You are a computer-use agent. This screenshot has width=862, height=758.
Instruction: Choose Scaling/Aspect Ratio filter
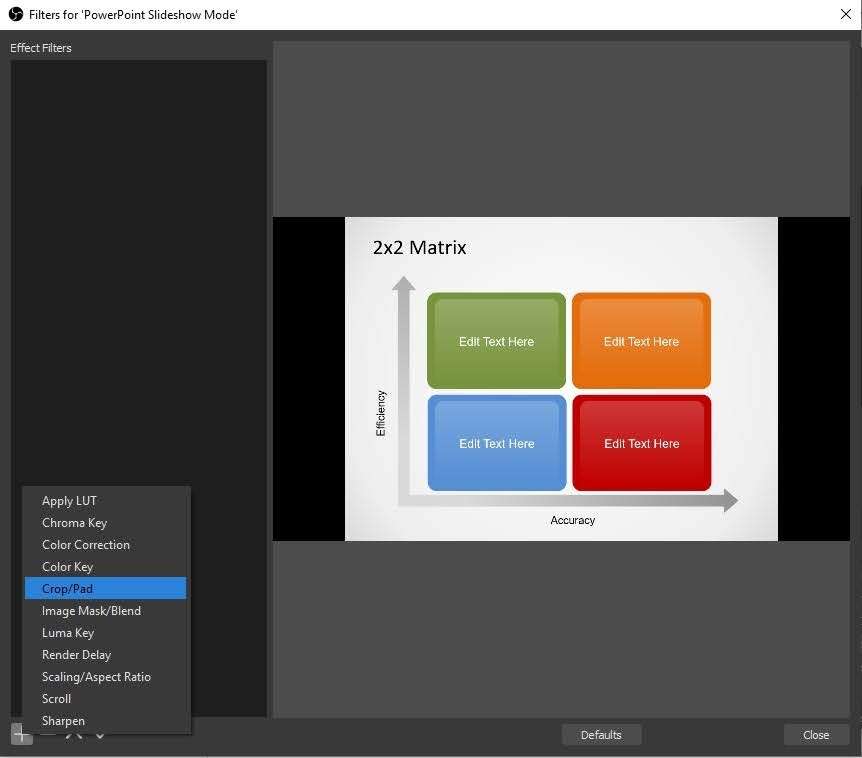(x=96, y=677)
